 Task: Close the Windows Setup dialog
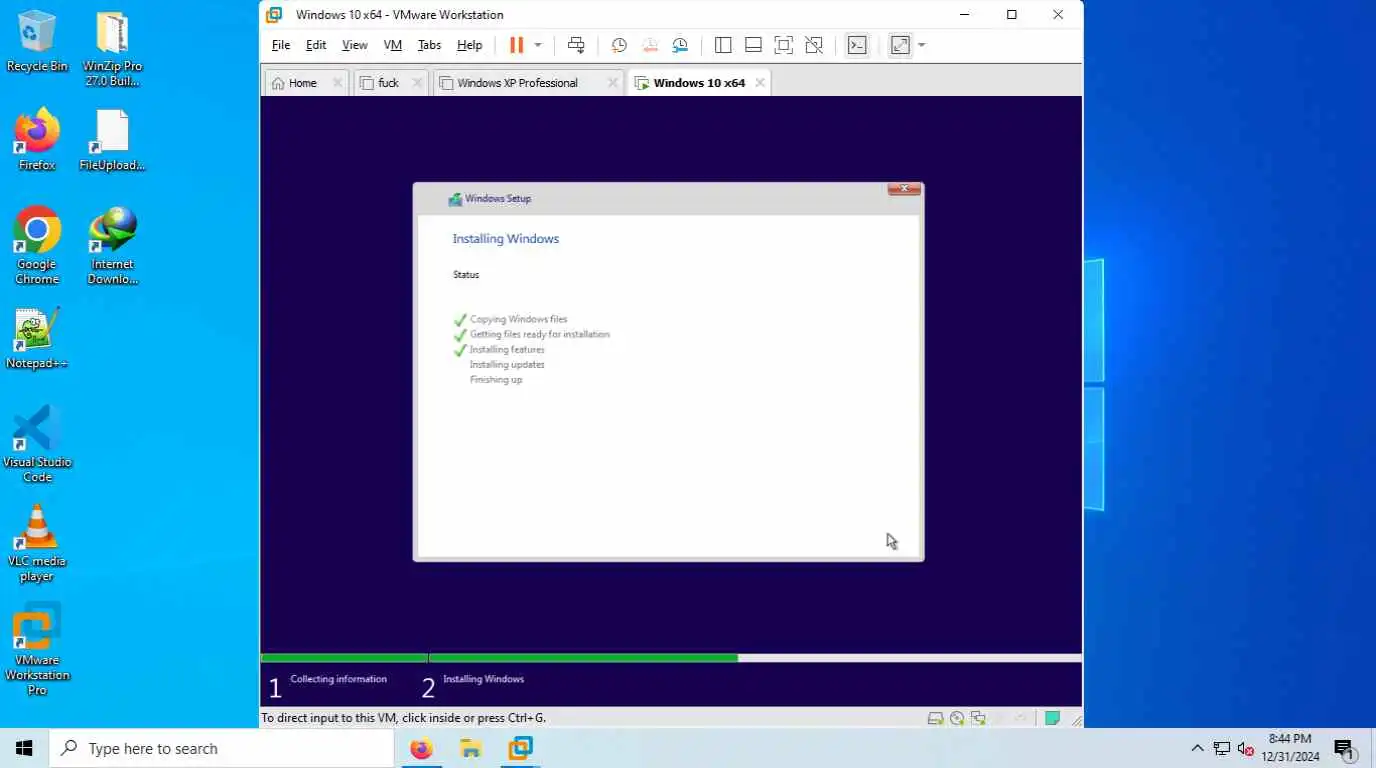(x=904, y=189)
